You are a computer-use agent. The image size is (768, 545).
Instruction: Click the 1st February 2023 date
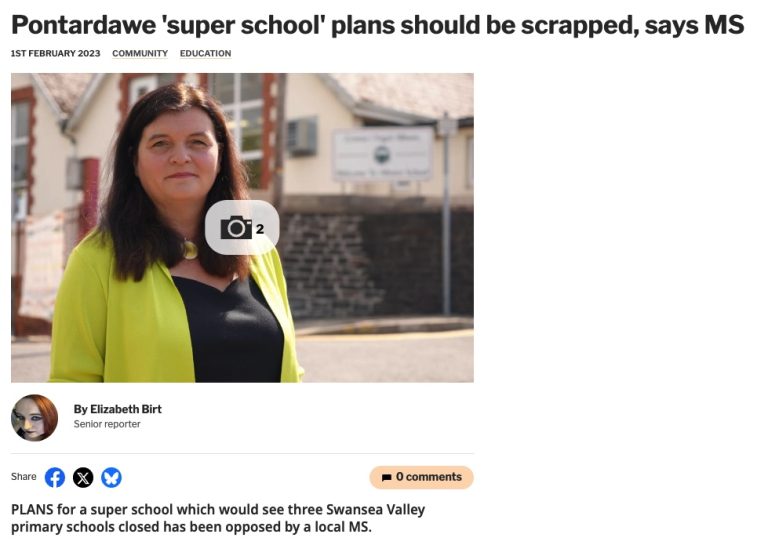click(55, 53)
